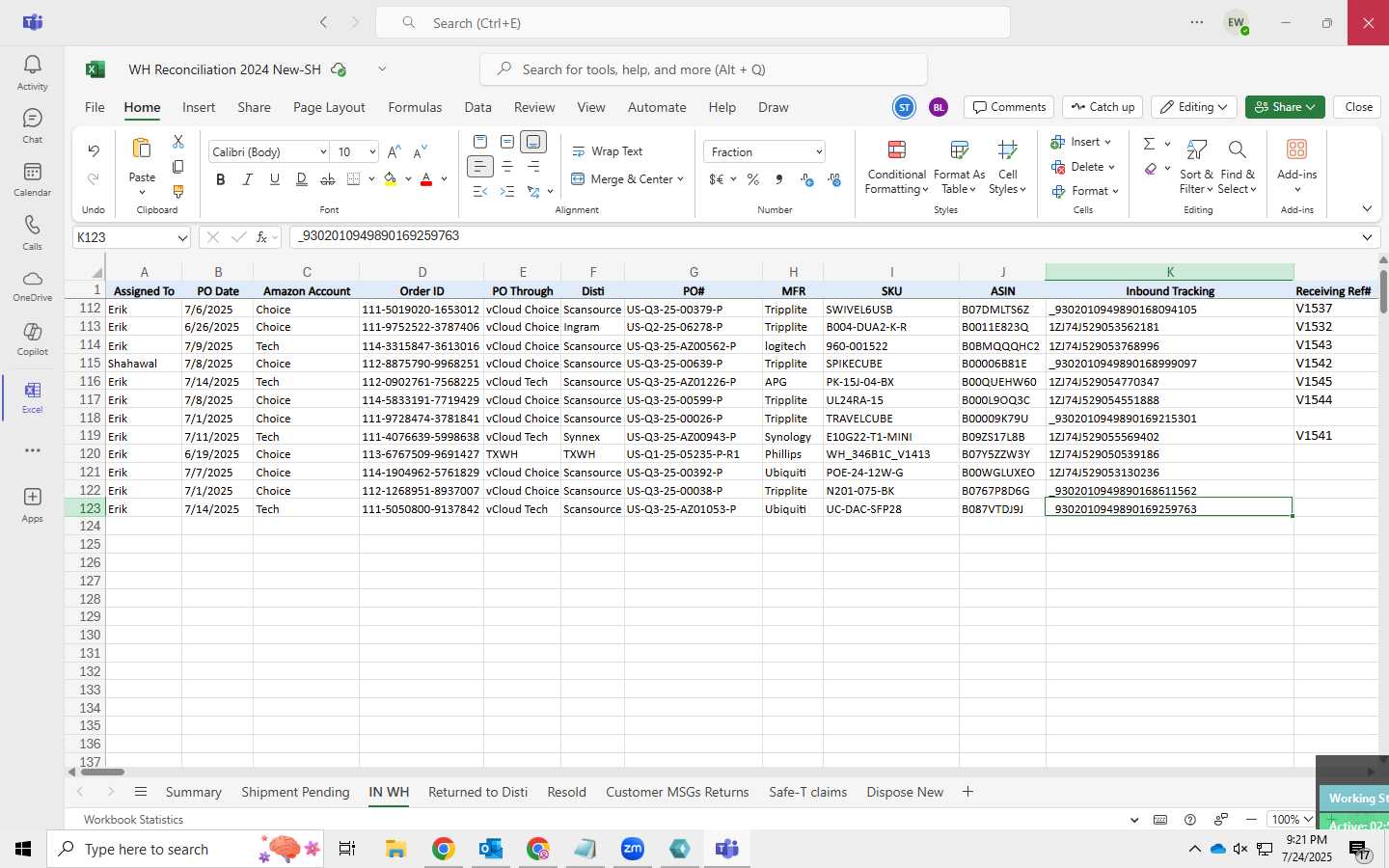
Task: Open Add-ins from ribbon
Action: point(1296,165)
